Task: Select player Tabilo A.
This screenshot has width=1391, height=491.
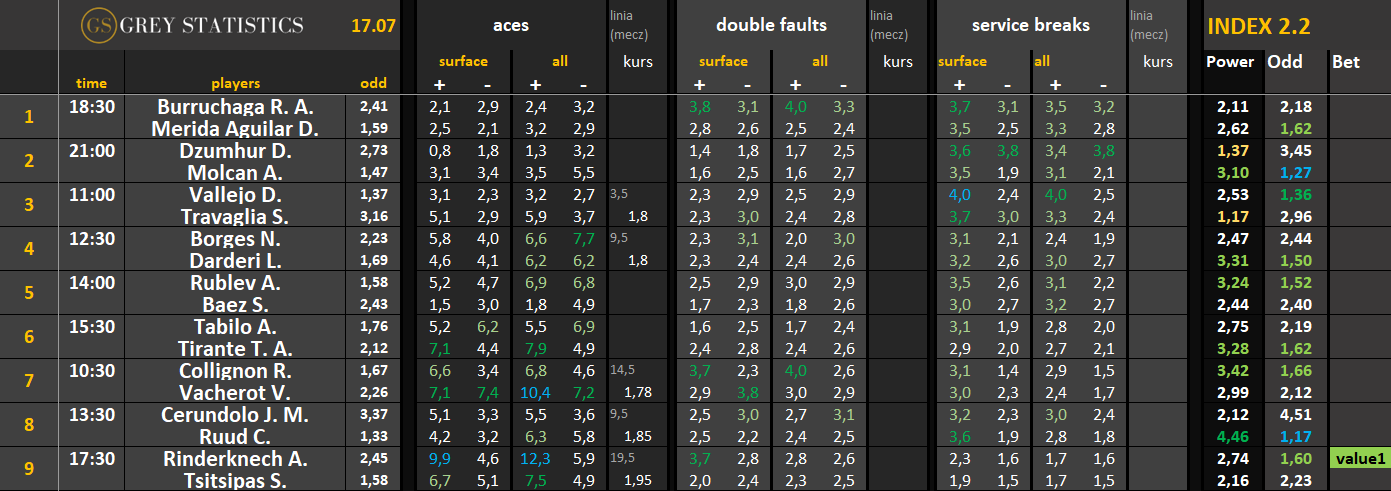Action: [x=236, y=326]
